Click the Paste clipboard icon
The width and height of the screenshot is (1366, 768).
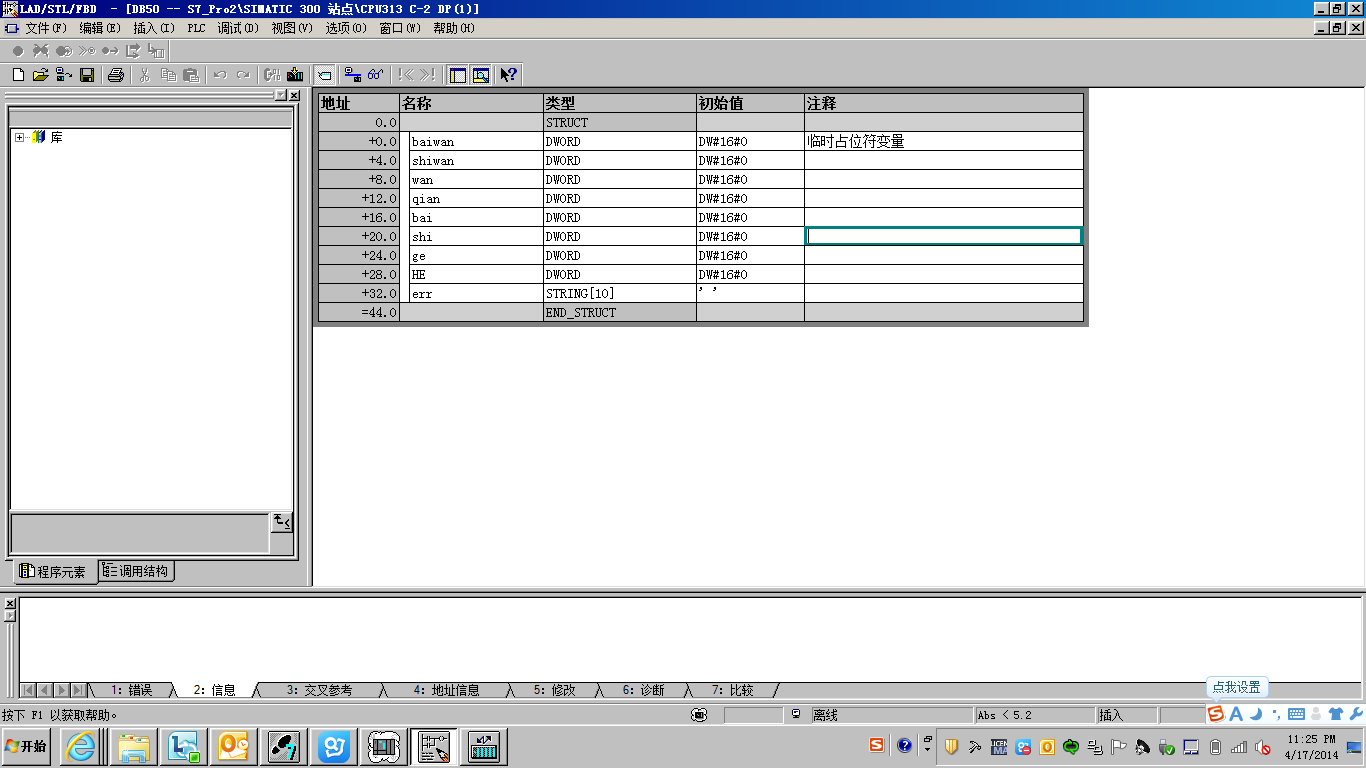(191, 75)
